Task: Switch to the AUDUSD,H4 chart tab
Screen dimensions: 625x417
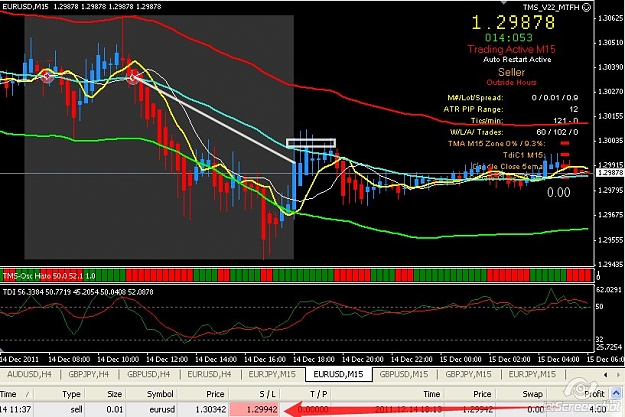Action: pyautogui.click(x=29, y=374)
